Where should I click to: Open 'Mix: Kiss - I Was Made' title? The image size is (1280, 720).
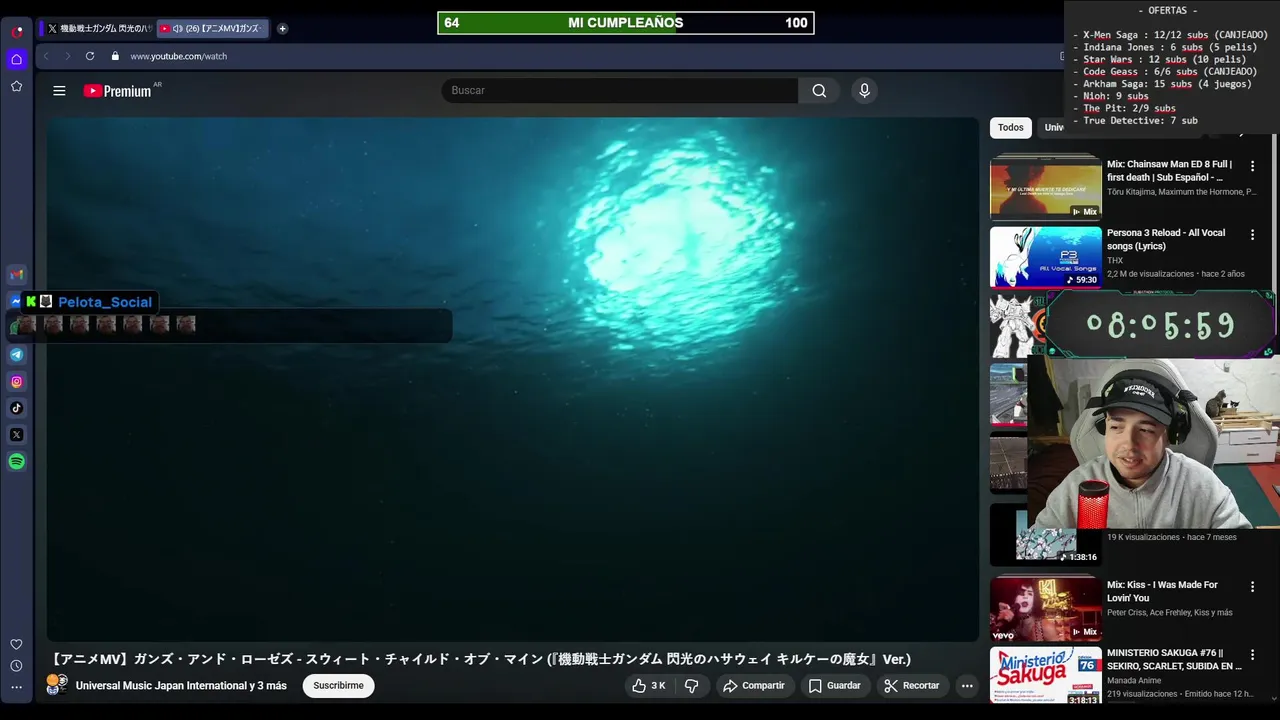1162,592
